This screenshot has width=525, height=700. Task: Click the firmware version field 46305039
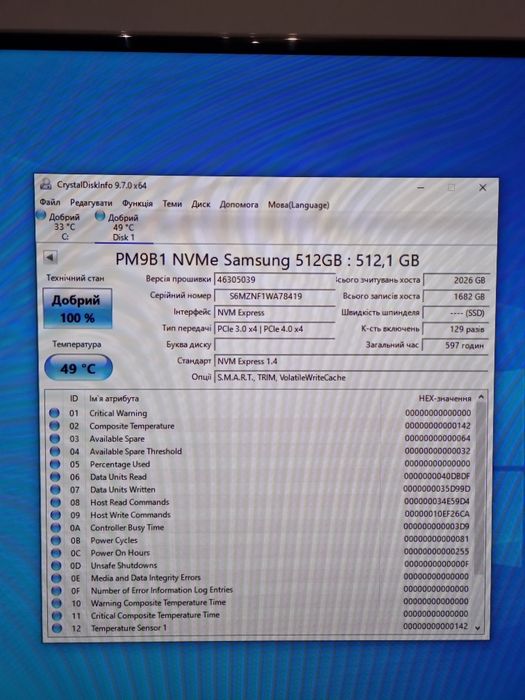275,280
